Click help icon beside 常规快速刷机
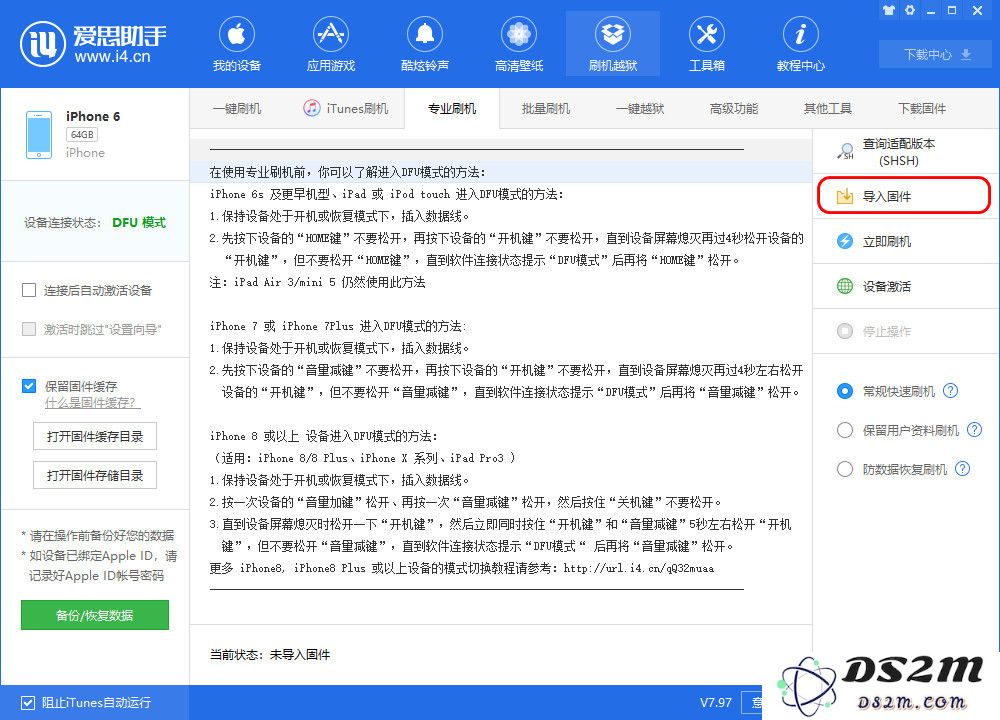The width and height of the screenshot is (1000, 720). [950, 390]
